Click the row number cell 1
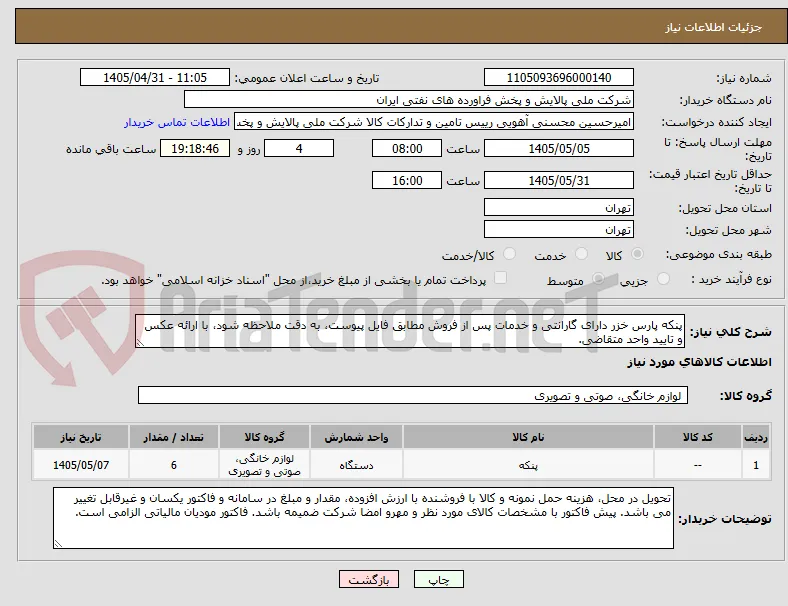Screen dimensions: 788x606 pyautogui.click(x=756, y=465)
